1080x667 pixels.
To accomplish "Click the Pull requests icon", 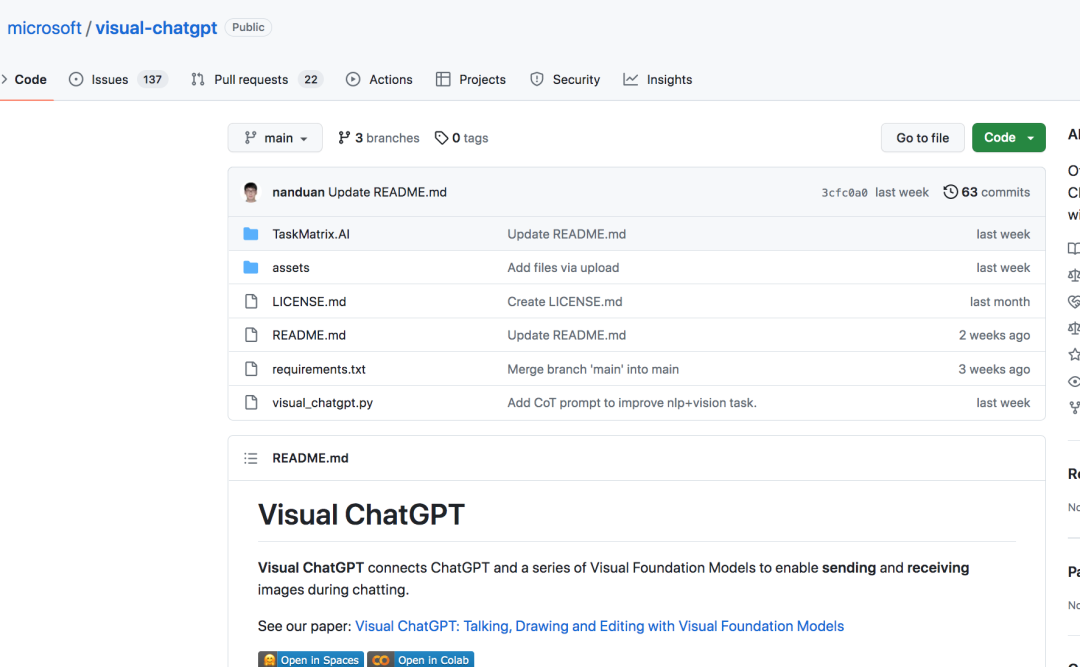I will point(198,79).
